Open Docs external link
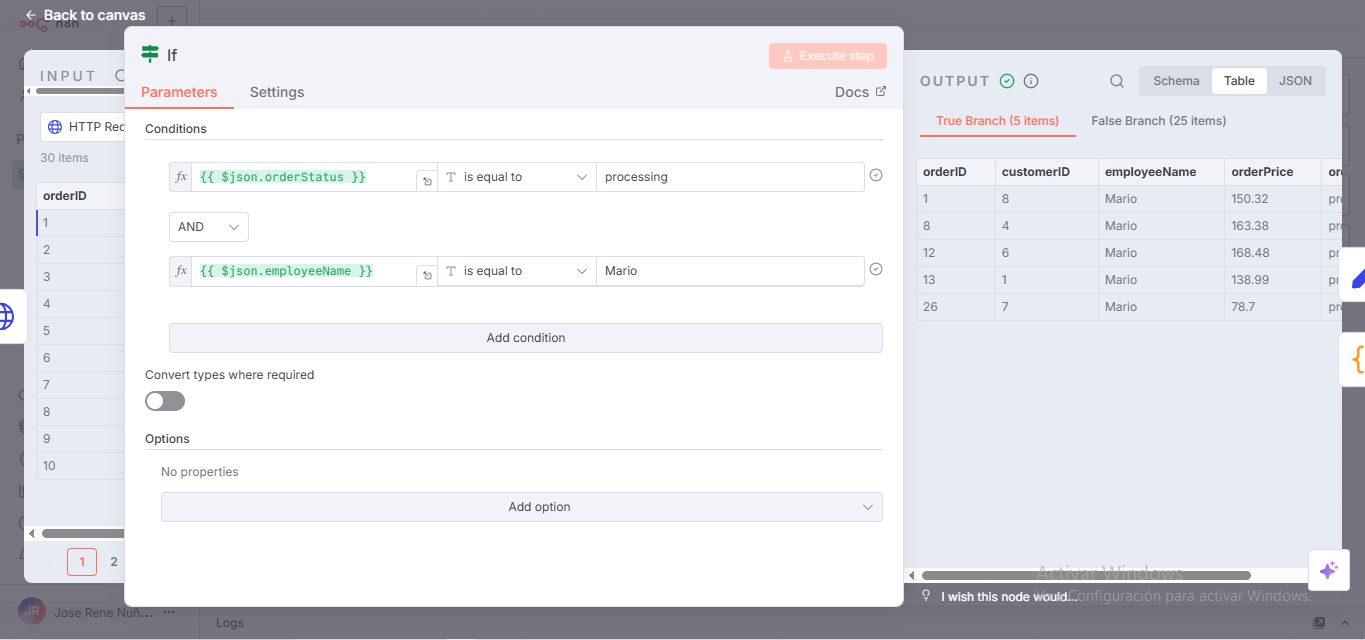1365x640 pixels. point(860,92)
